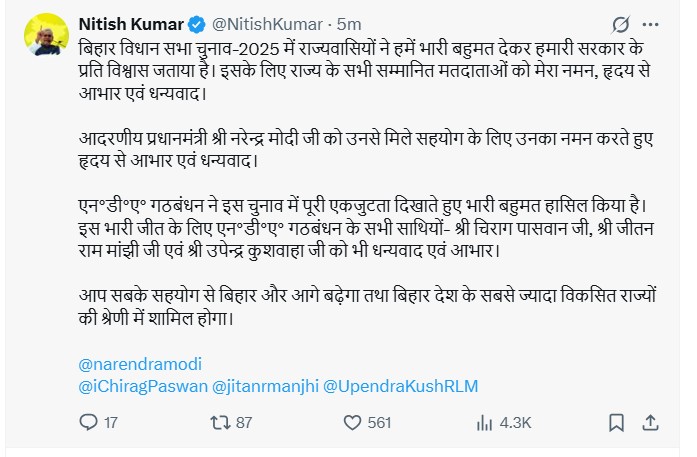This screenshot has height=457, width=697.
Task: Click the reply speech bubble icon
Action: [89, 422]
